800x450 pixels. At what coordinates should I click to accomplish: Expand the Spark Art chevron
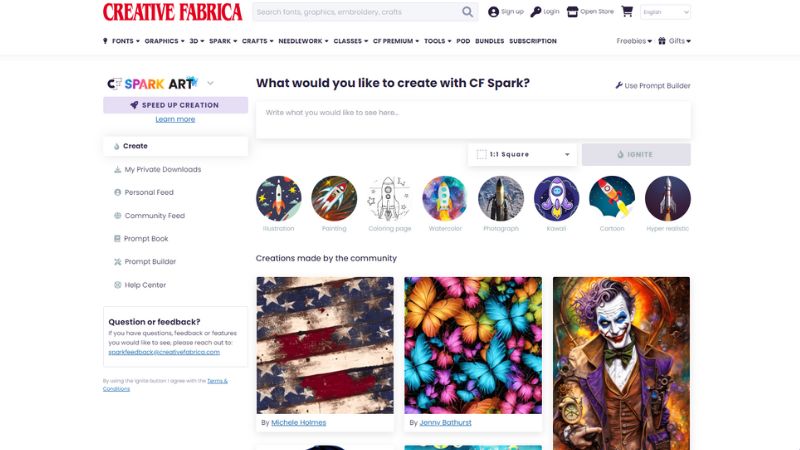(x=210, y=83)
